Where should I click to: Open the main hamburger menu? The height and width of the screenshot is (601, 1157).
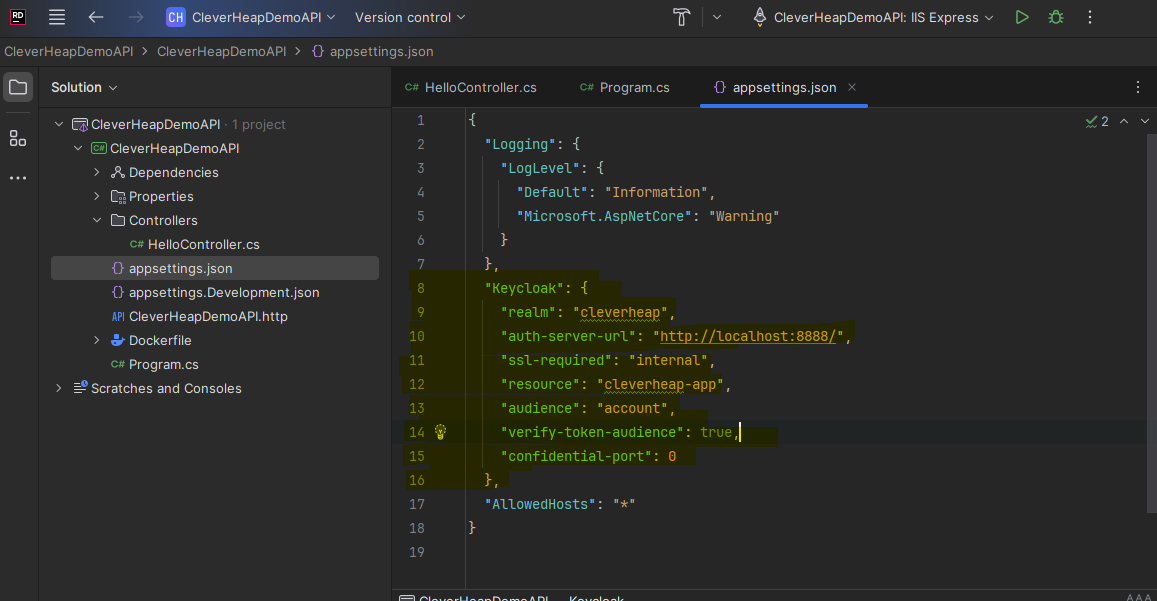pos(57,17)
